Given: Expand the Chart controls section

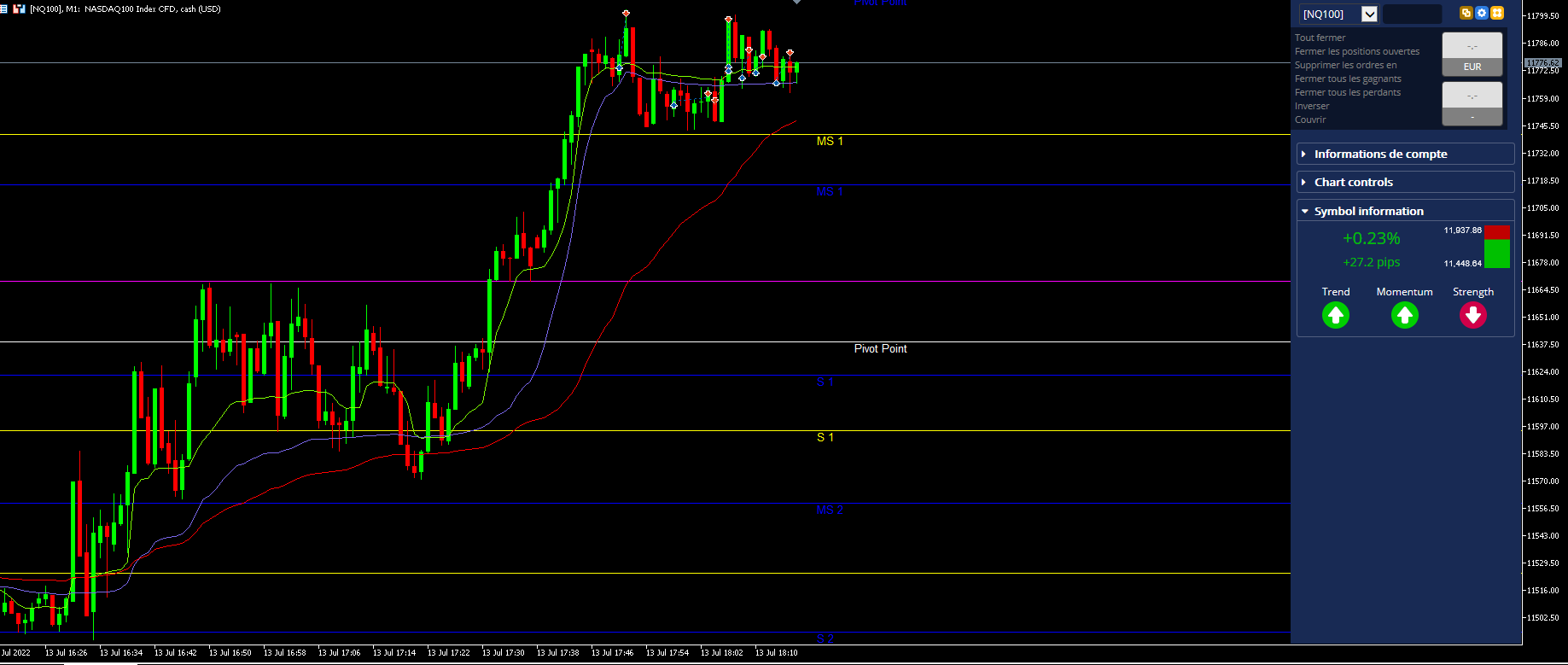Looking at the screenshot, I should click(x=1405, y=182).
